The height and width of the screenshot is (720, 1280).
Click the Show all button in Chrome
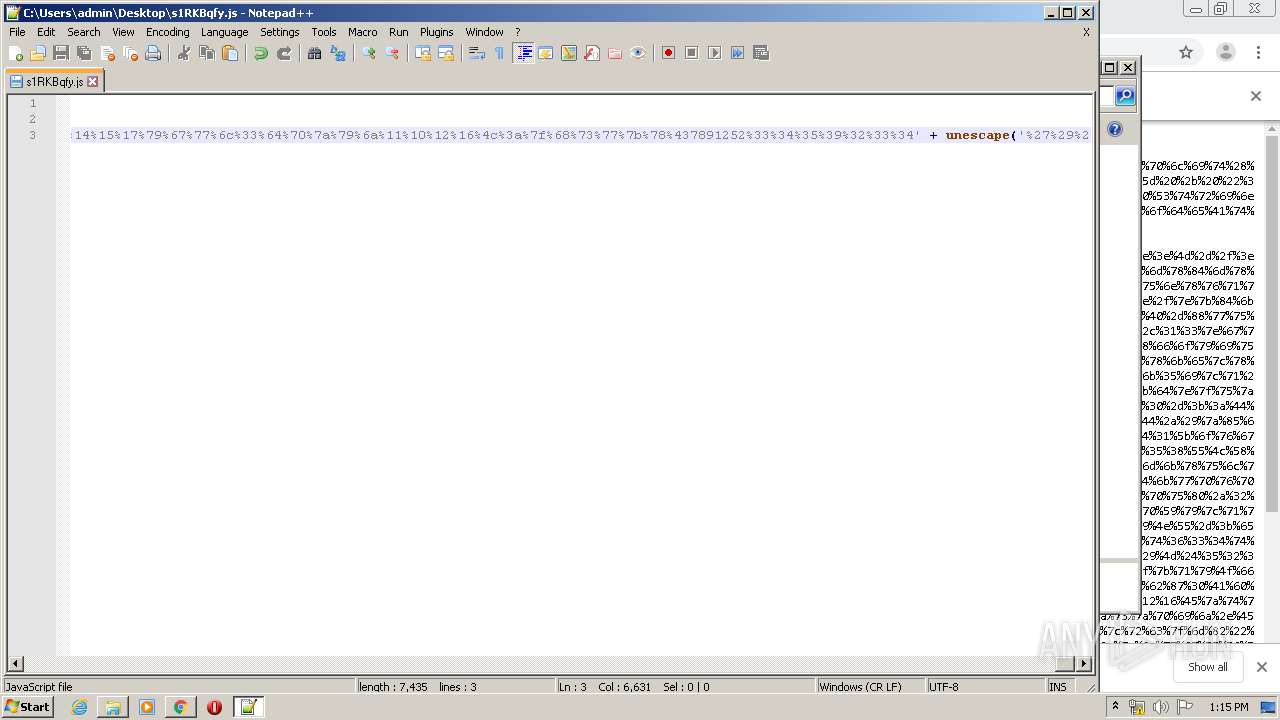pyautogui.click(x=1207, y=667)
